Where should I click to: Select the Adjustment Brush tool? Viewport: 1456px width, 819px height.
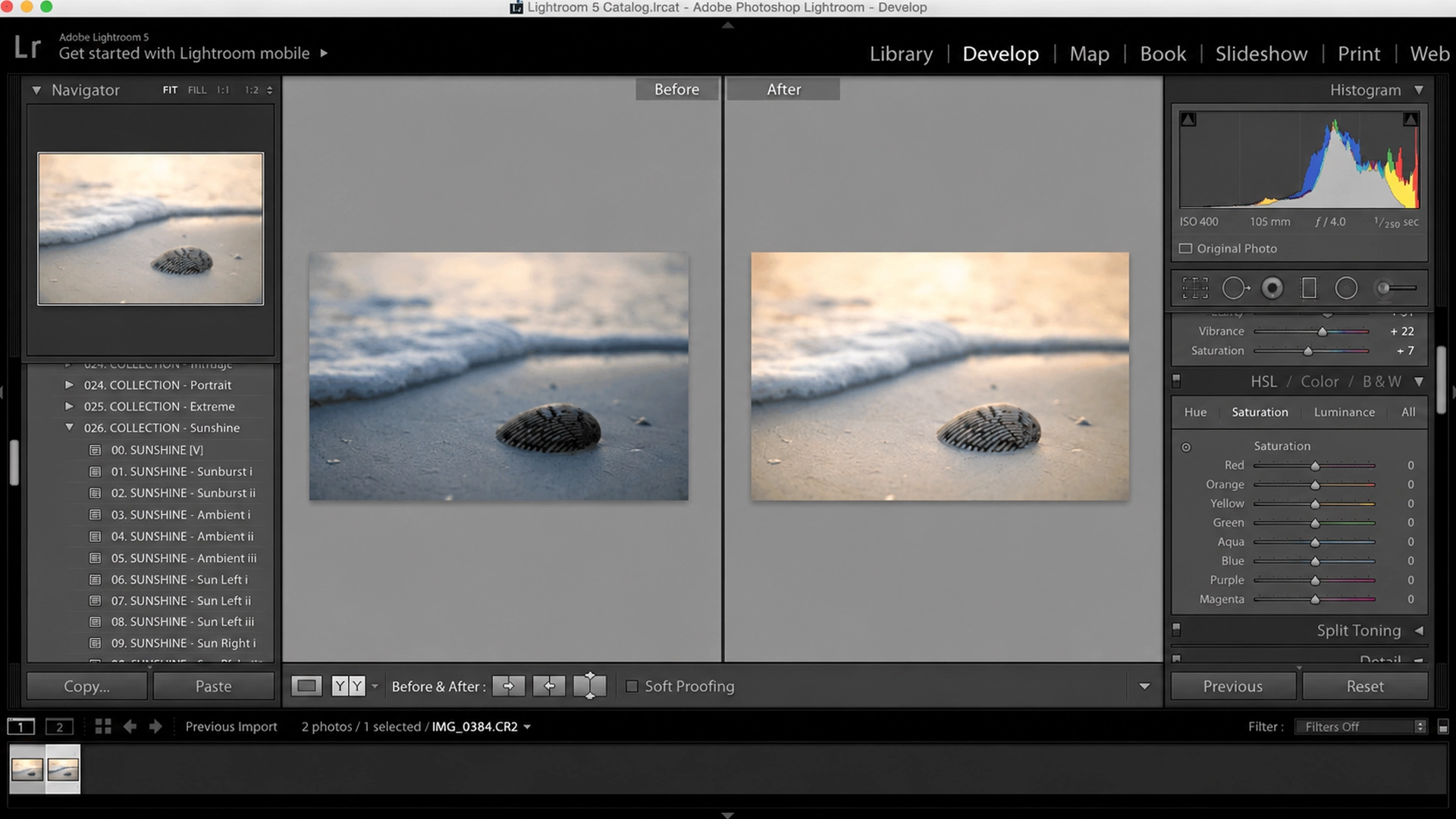[x=1397, y=288]
